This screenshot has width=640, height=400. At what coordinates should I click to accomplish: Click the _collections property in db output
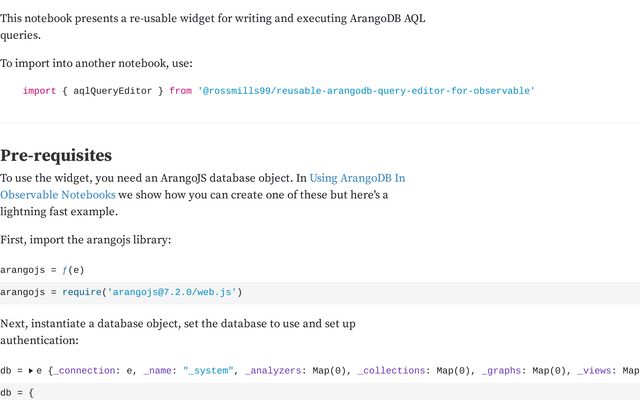coord(391,371)
